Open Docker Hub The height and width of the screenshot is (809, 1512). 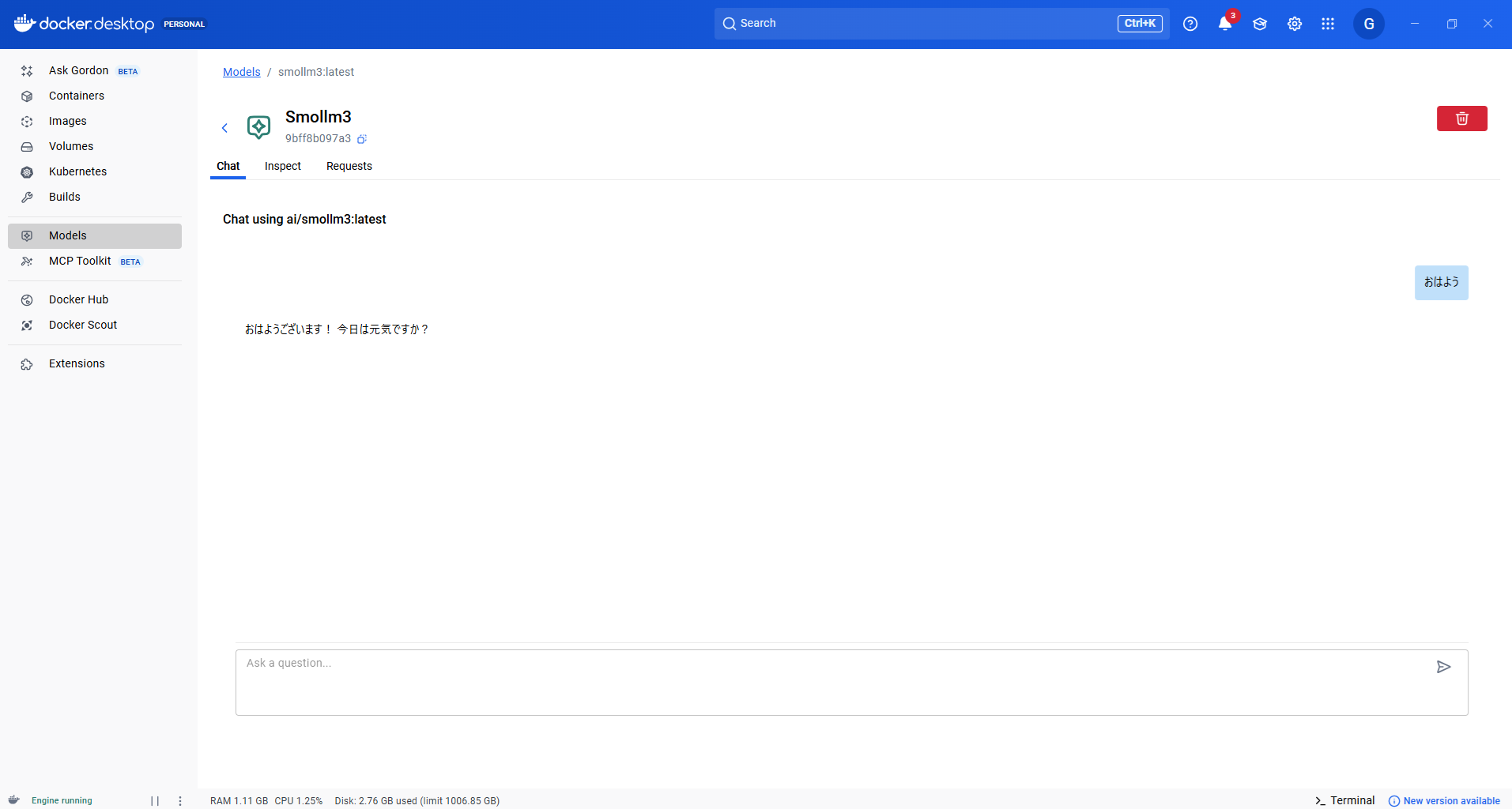95,300
